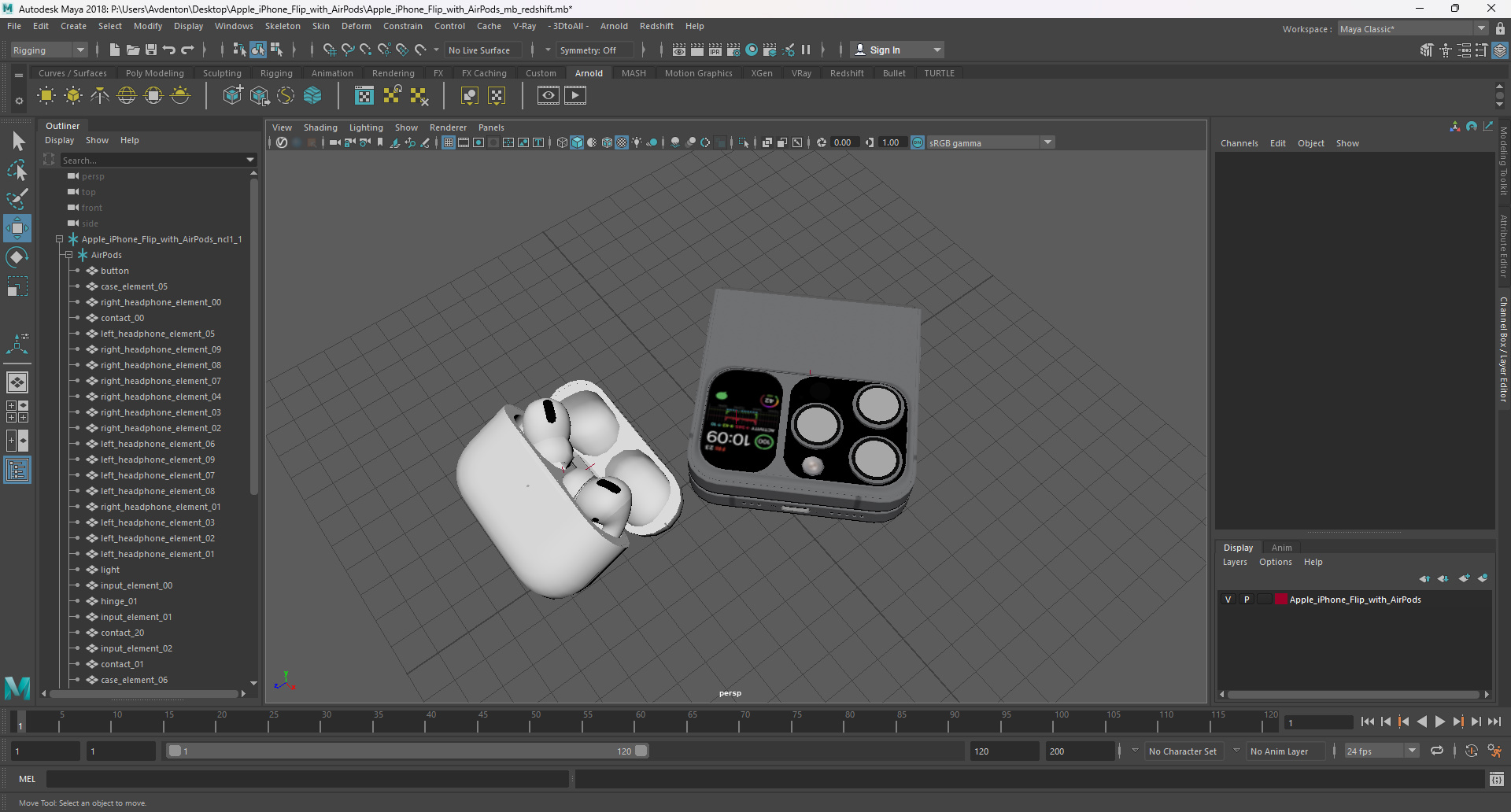The width and height of the screenshot is (1511, 812).
Task: Select hinge_01 in the Outliner
Action: click(x=119, y=600)
